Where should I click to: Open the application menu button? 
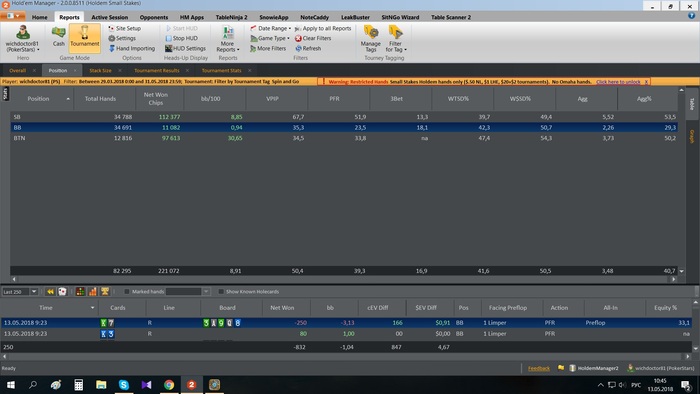[x=12, y=16]
